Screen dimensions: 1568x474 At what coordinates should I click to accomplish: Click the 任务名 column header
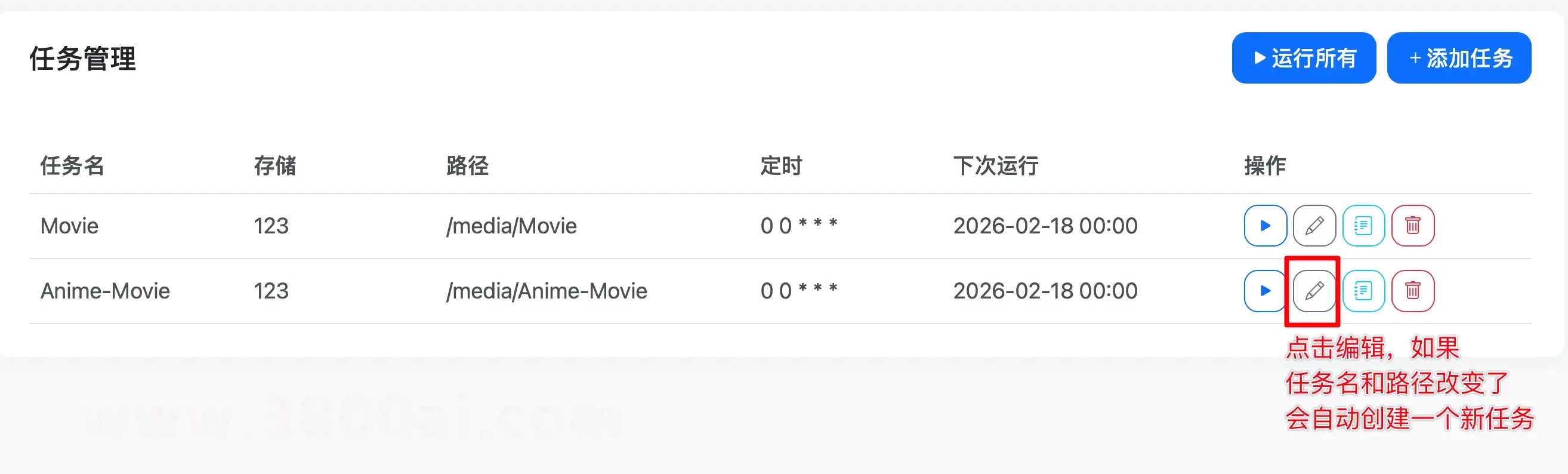[72, 166]
